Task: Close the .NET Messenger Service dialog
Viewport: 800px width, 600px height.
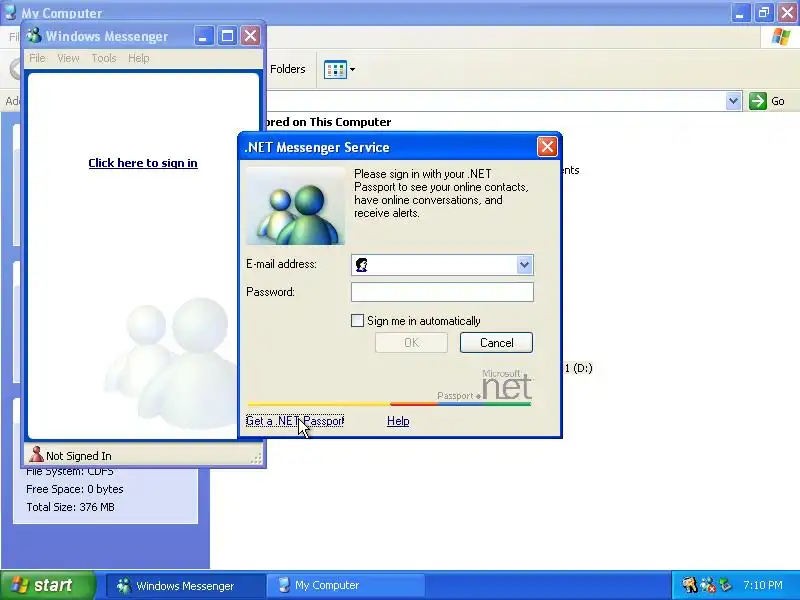Action: point(547,147)
